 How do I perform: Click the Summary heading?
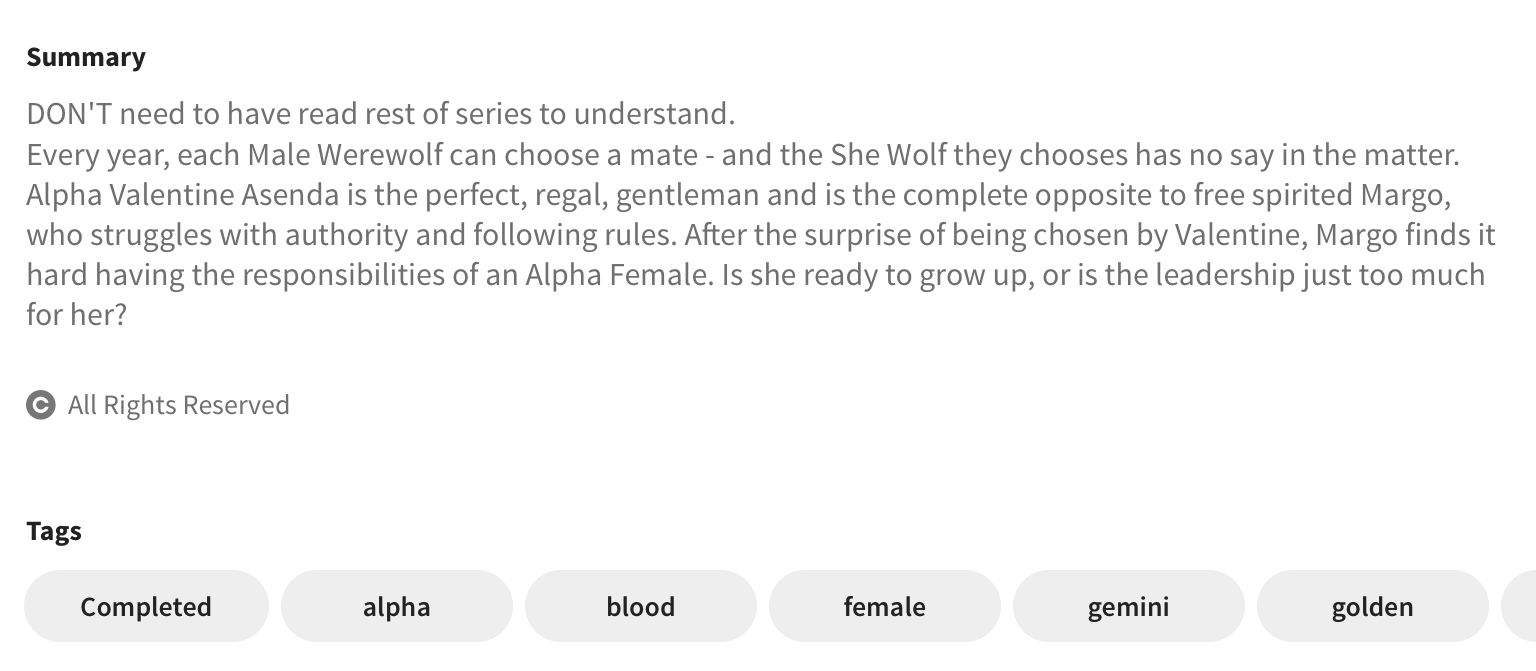click(86, 57)
